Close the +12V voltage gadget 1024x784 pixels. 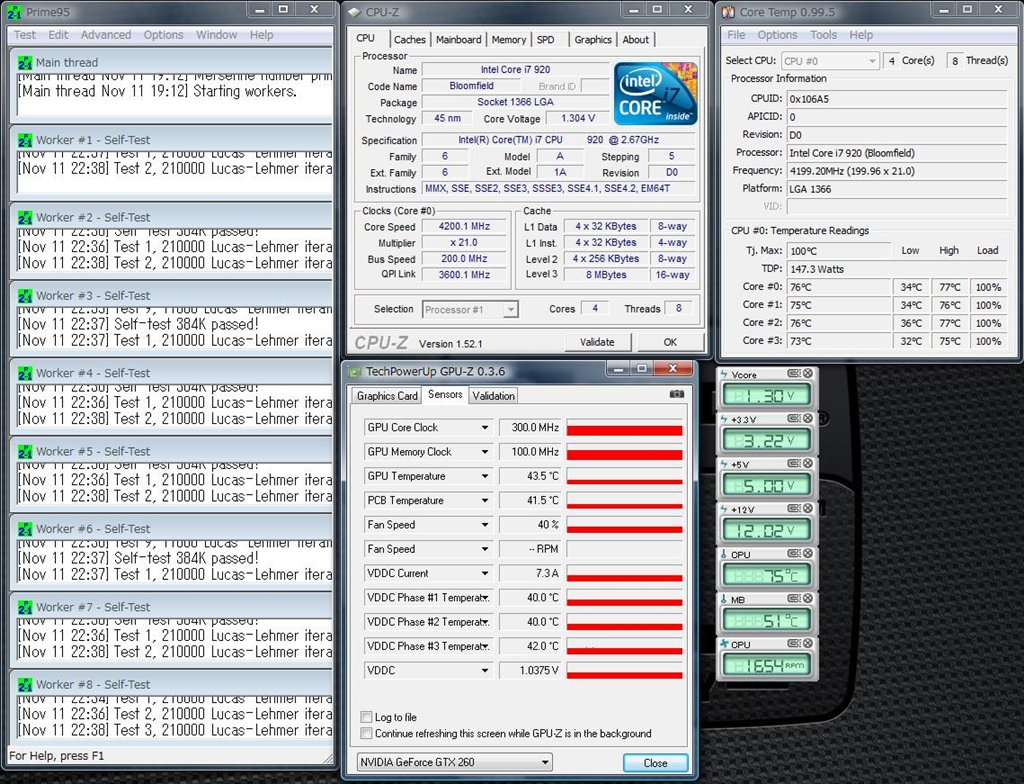[x=809, y=509]
